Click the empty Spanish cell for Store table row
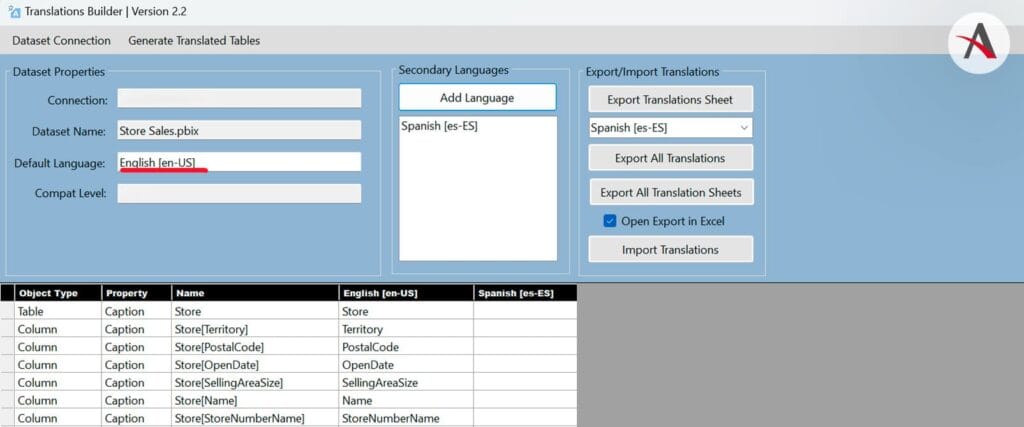 (x=525, y=312)
